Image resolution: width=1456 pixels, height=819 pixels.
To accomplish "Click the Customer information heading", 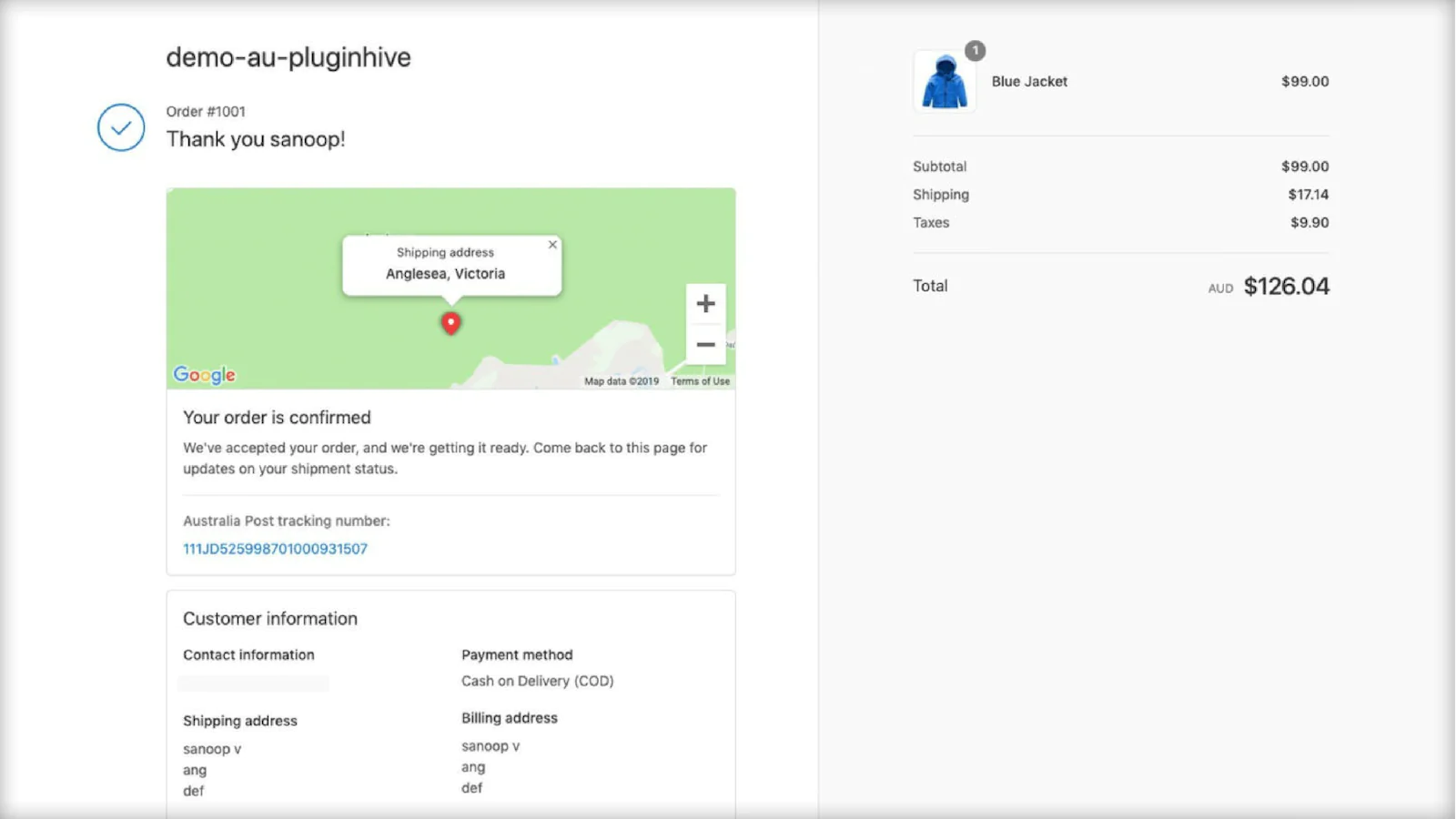I will (270, 619).
